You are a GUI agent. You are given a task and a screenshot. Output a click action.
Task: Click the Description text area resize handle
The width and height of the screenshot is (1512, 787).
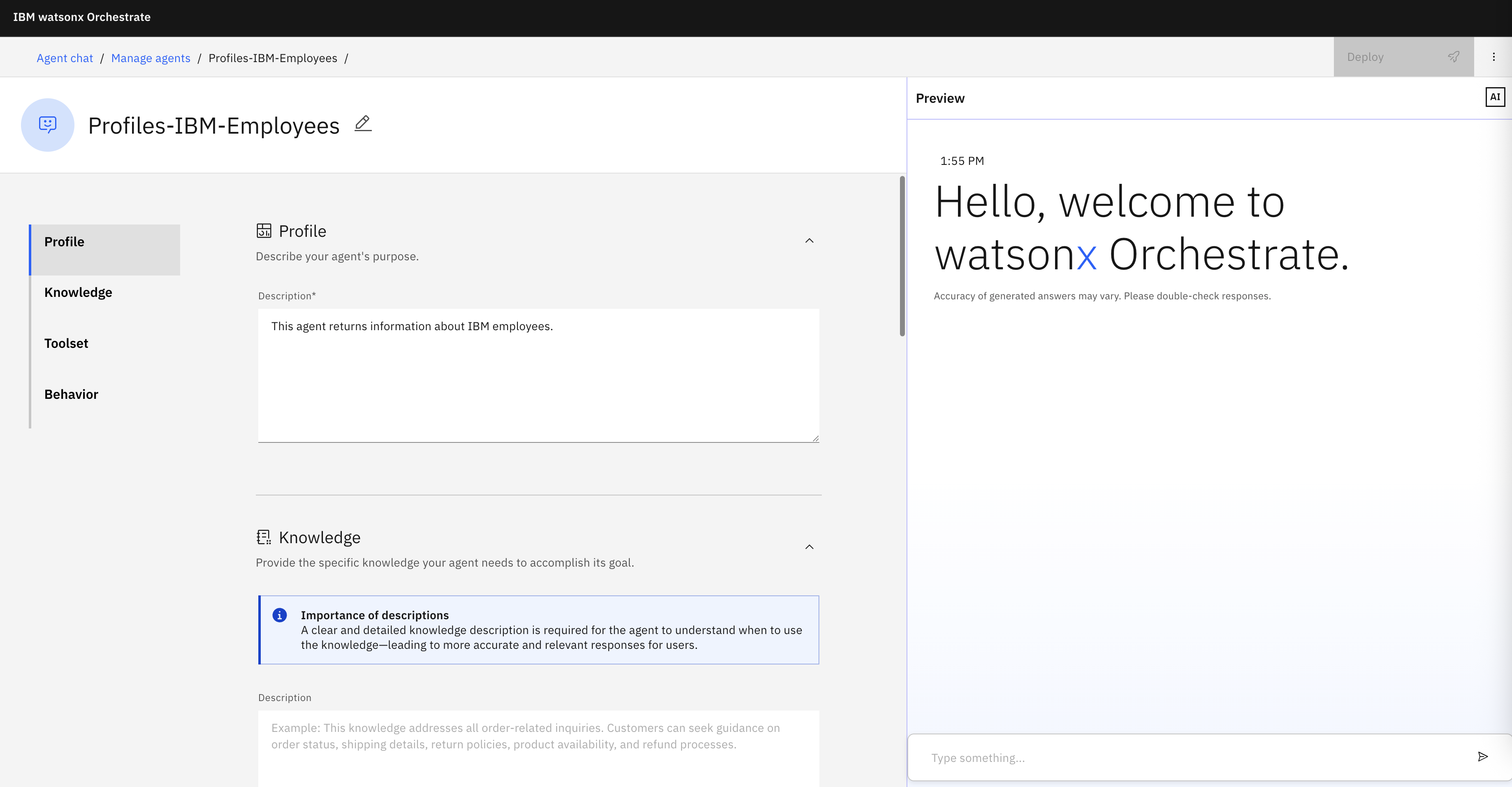[815, 438]
